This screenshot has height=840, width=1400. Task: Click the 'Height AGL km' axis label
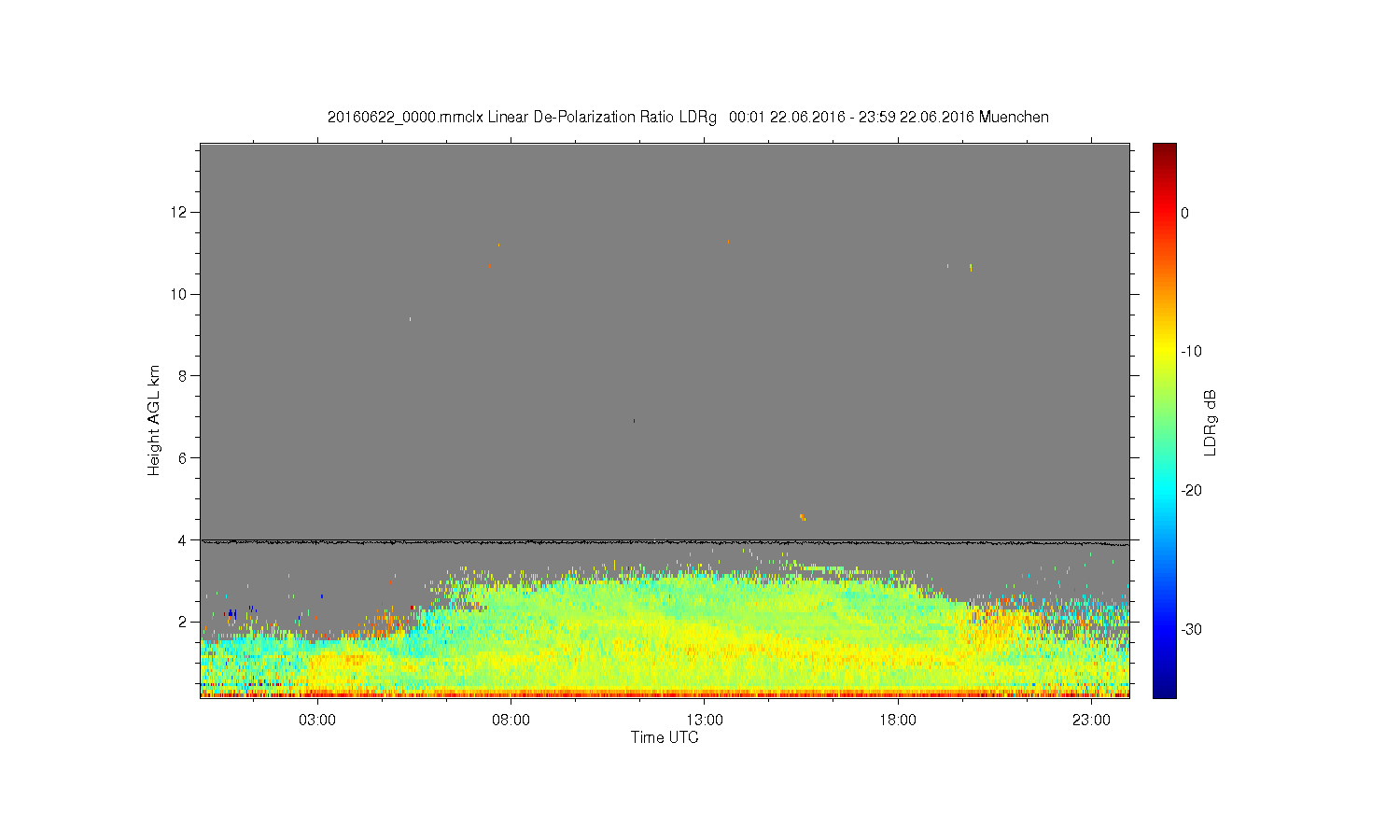[x=154, y=420]
